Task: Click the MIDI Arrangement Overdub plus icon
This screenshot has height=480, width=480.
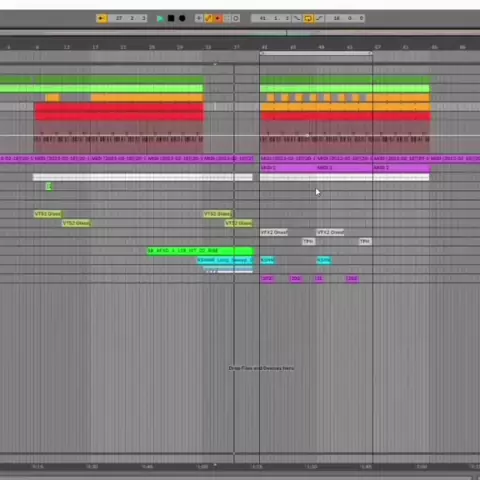Action: [x=199, y=18]
